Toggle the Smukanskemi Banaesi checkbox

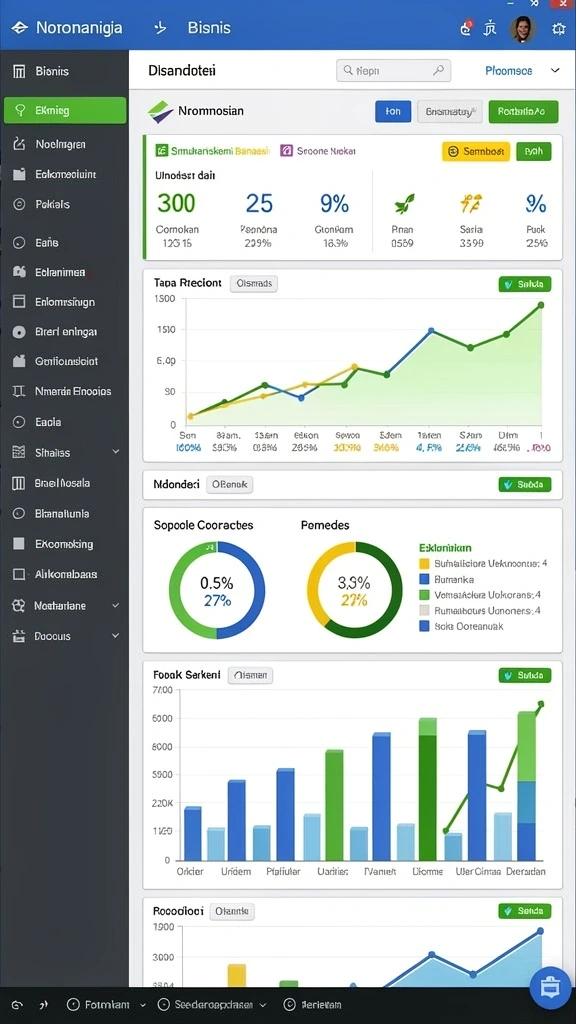[161, 151]
